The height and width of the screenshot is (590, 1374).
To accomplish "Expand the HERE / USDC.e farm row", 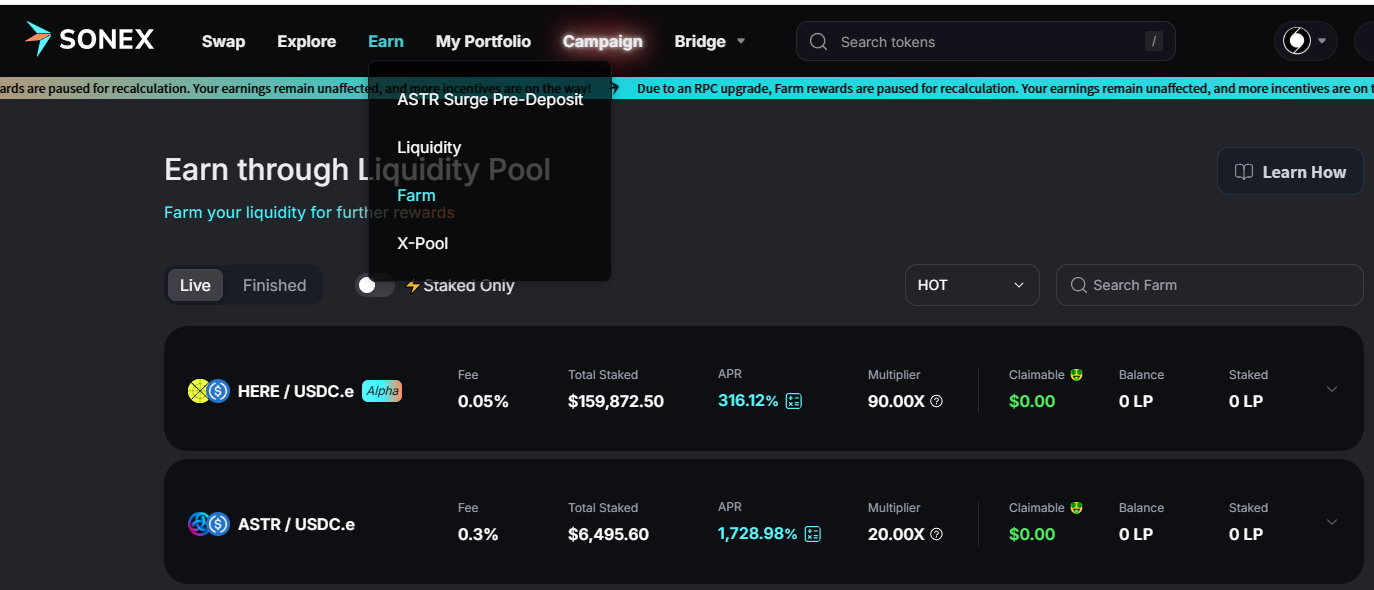I will (1331, 389).
